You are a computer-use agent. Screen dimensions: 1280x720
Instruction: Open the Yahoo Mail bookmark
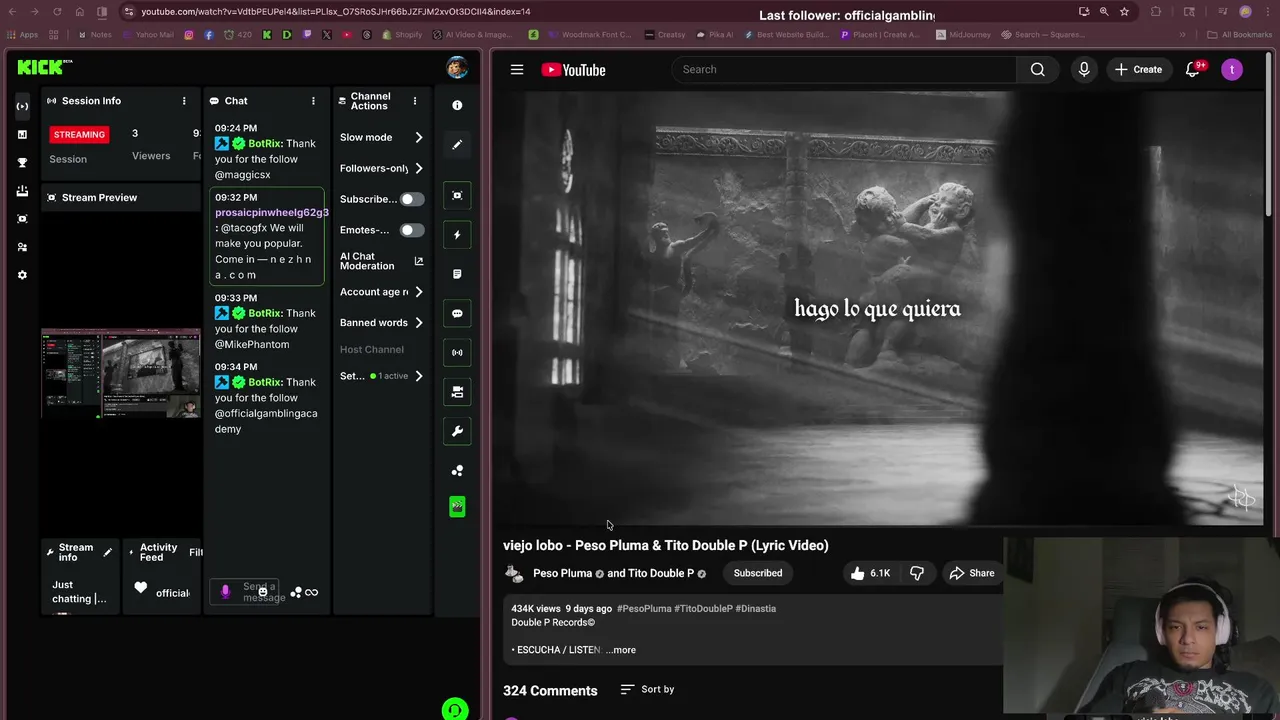[x=147, y=35]
